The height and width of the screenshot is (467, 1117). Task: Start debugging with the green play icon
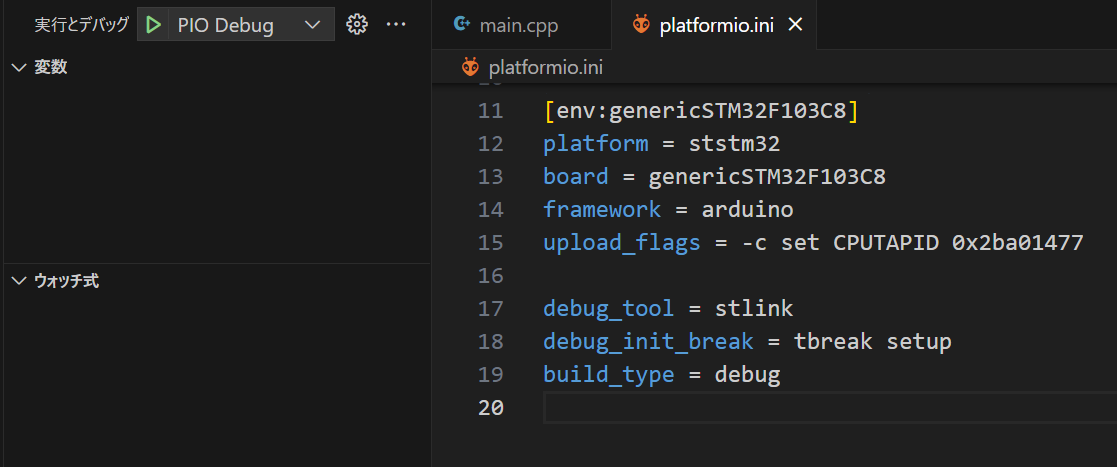153,25
